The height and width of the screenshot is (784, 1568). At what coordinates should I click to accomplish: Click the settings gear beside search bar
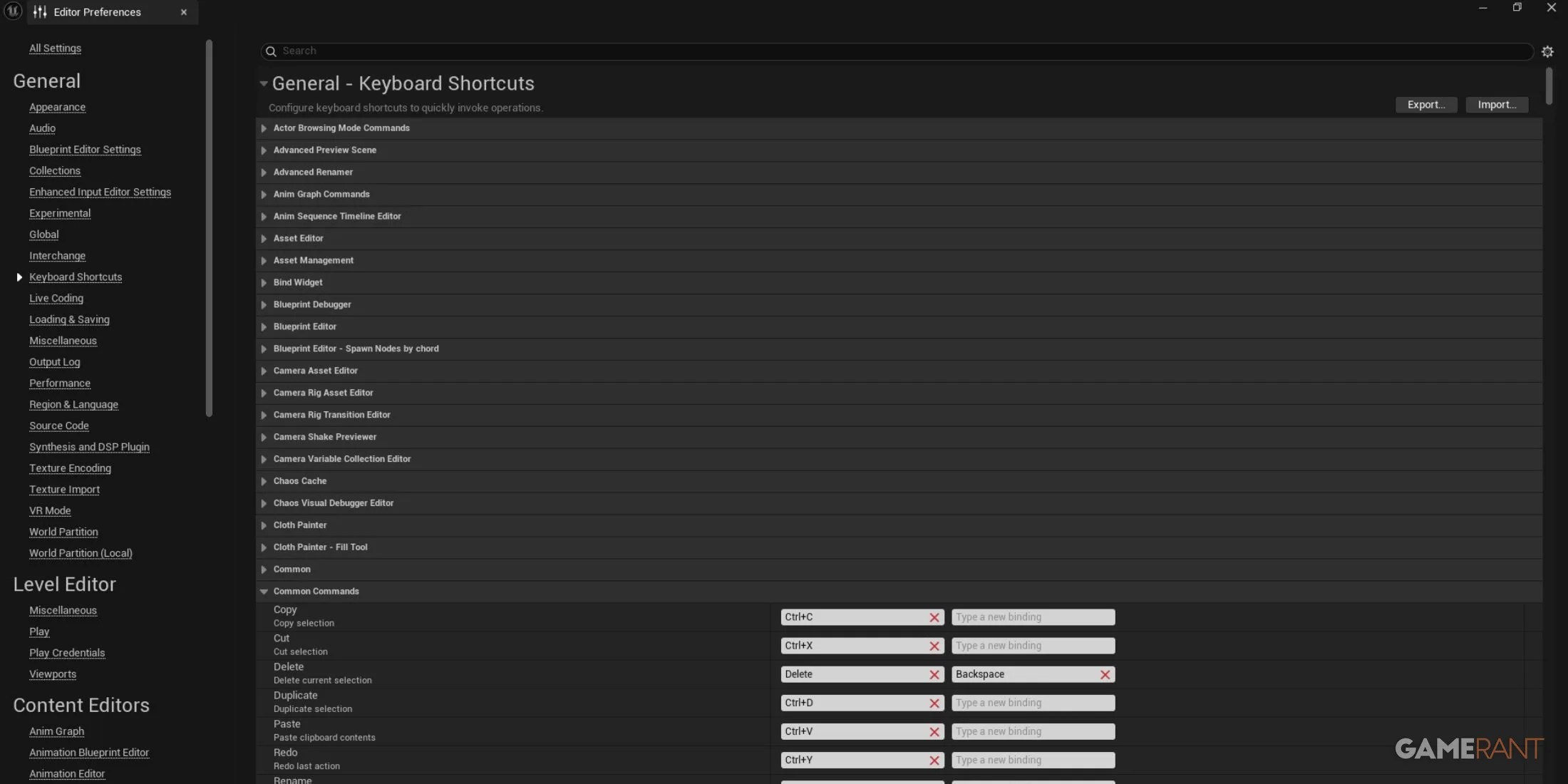click(x=1547, y=51)
